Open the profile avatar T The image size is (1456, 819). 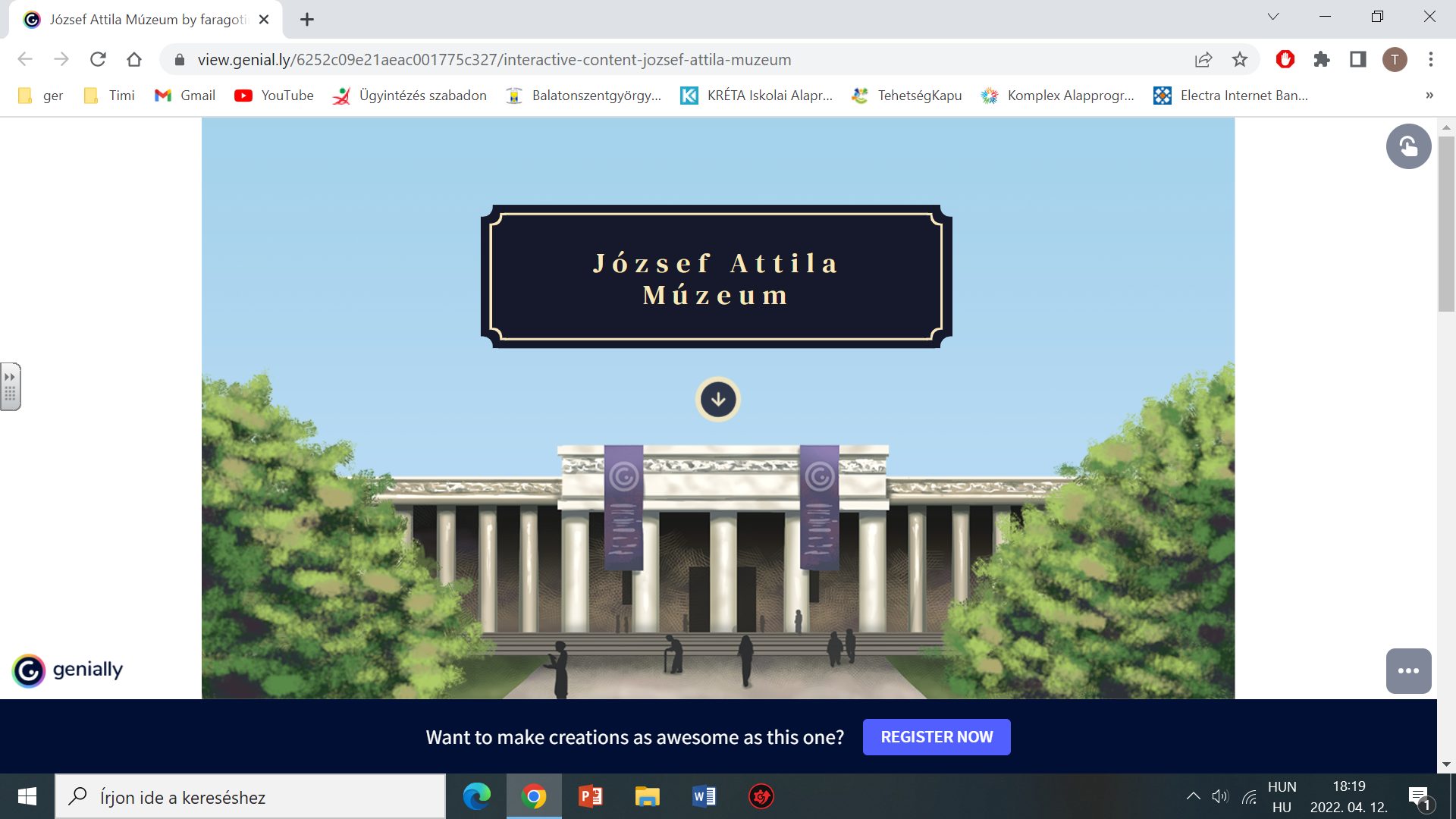1395,59
